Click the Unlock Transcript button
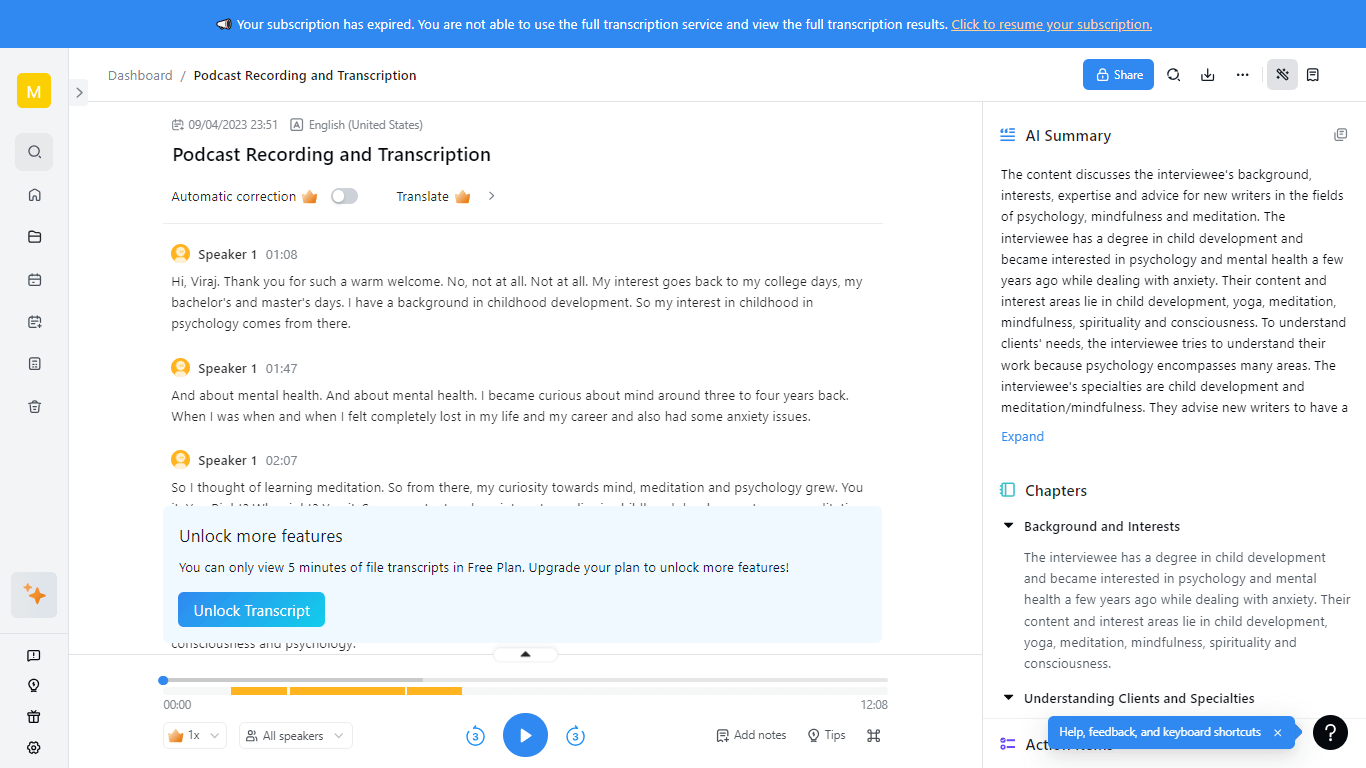Screen dimensions: 1366x768 tap(251, 610)
